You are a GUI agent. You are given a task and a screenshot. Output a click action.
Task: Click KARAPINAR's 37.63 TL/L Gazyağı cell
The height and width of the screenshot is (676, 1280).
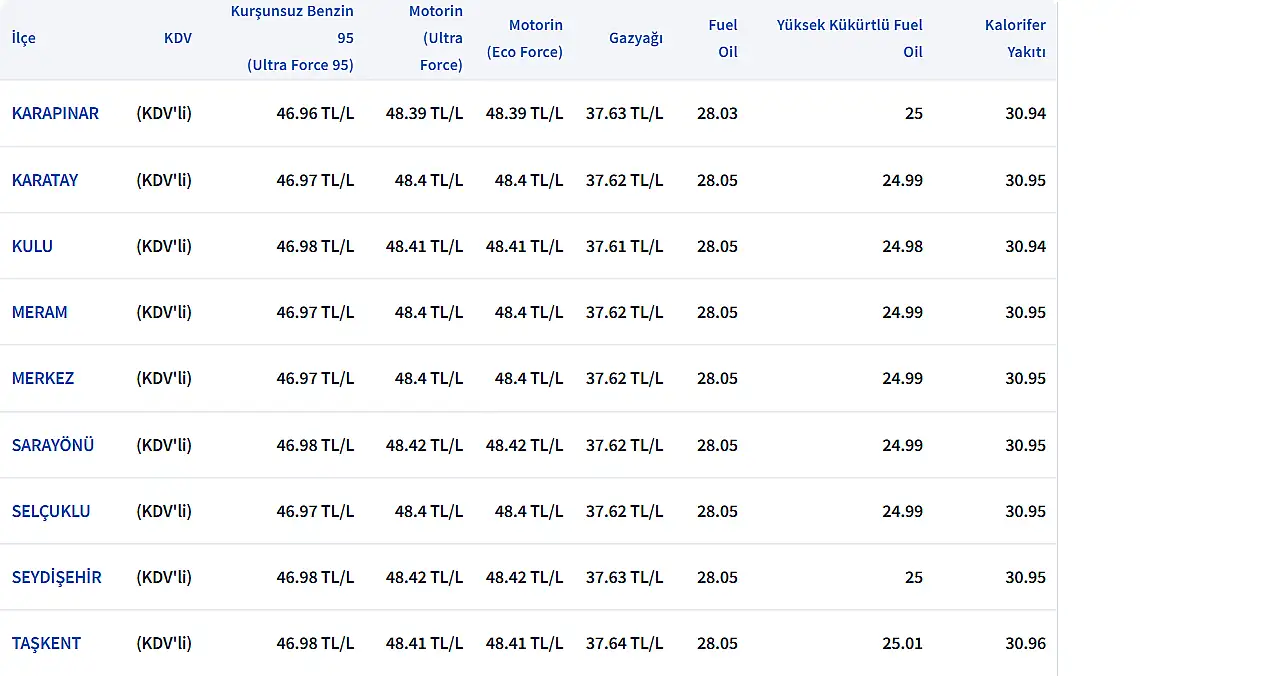pos(624,113)
